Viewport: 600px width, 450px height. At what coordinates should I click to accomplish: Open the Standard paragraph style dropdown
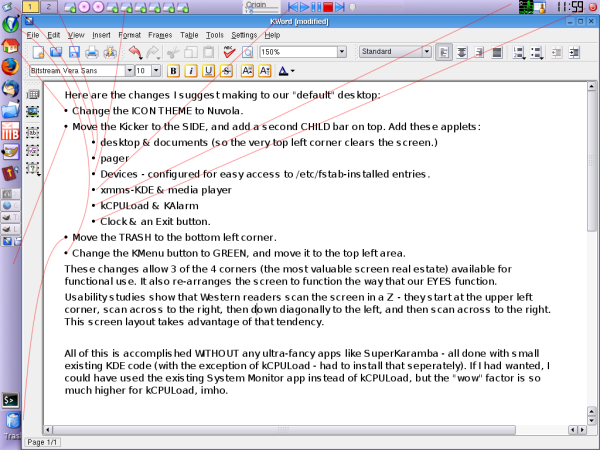point(395,51)
